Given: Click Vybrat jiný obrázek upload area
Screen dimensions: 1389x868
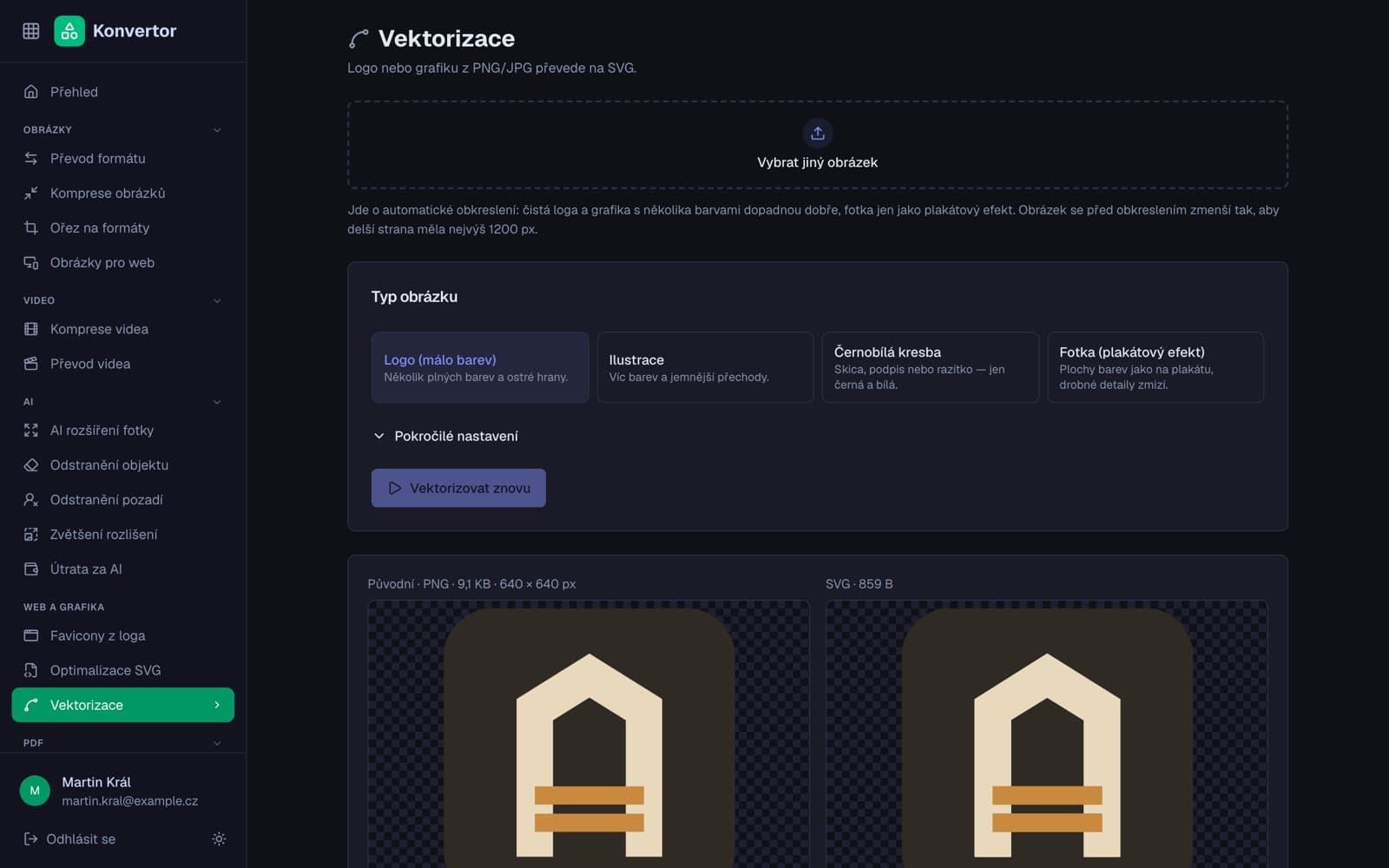Looking at the screenshot, I should (818, 145).
